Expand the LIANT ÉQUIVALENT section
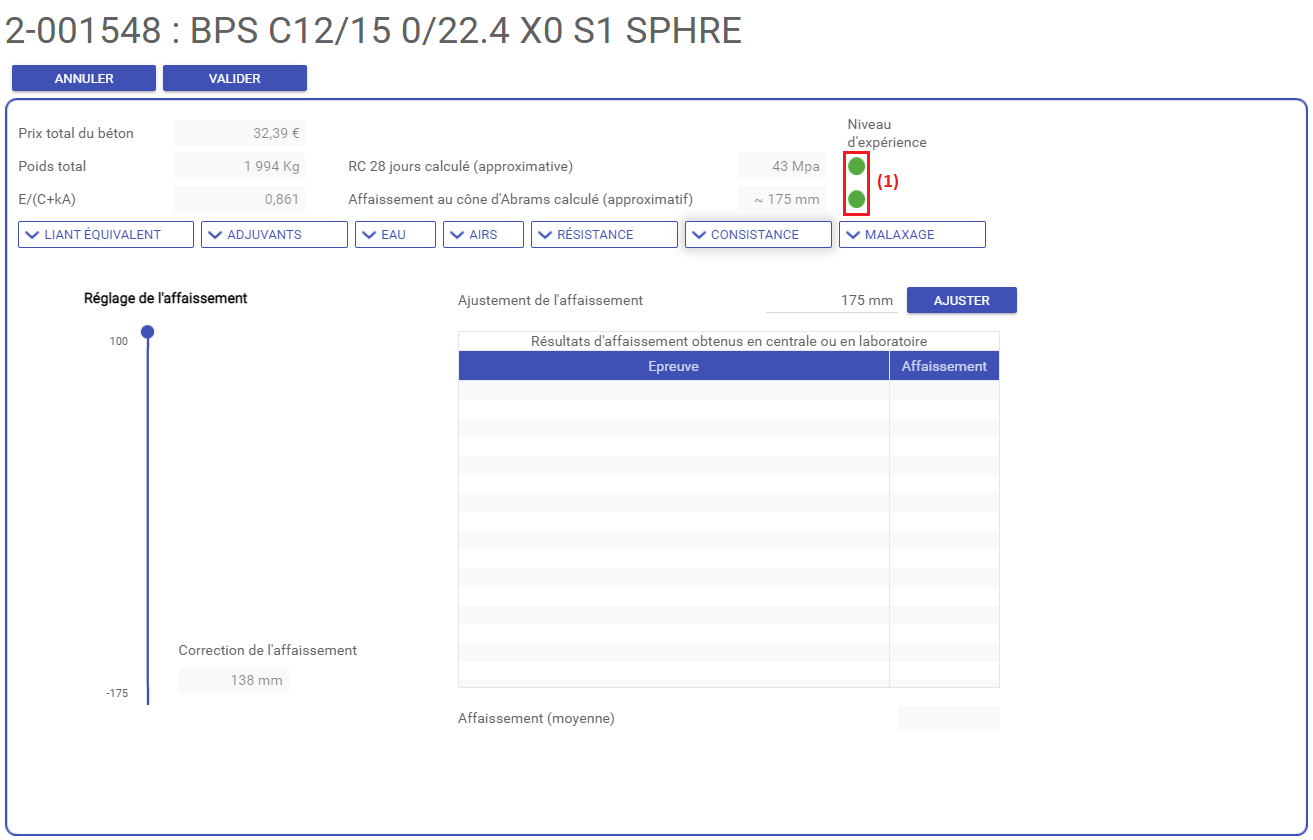 (x=105, y=234)
